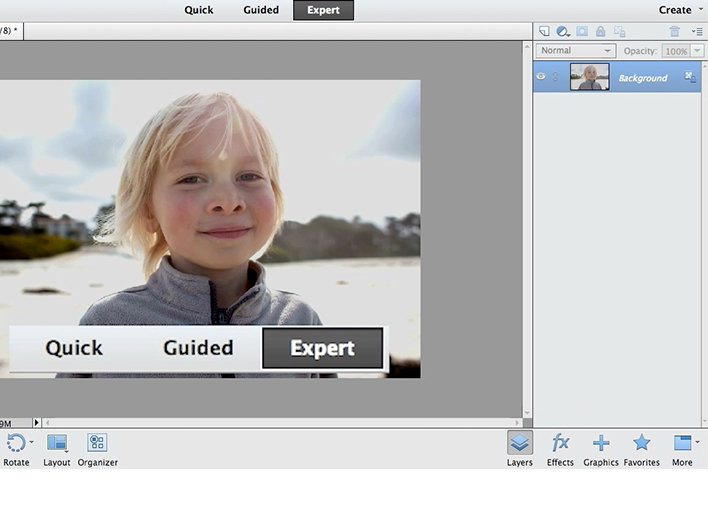Switch to Quick edit mode
Viewport: 708px width, 510px height.
pyautogui.click(x=199, y=10)
